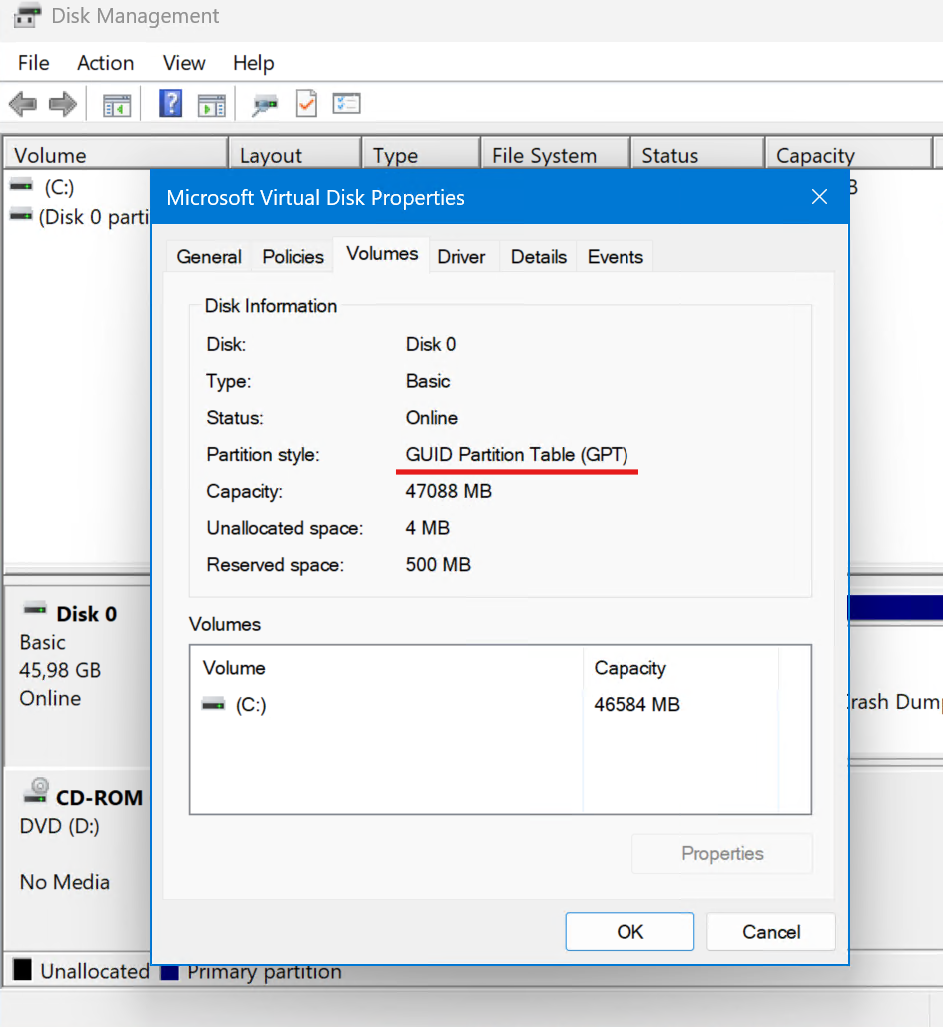Switch to the Policies tab
This screenshot has height=1027, width=943.
coord(293,257)
